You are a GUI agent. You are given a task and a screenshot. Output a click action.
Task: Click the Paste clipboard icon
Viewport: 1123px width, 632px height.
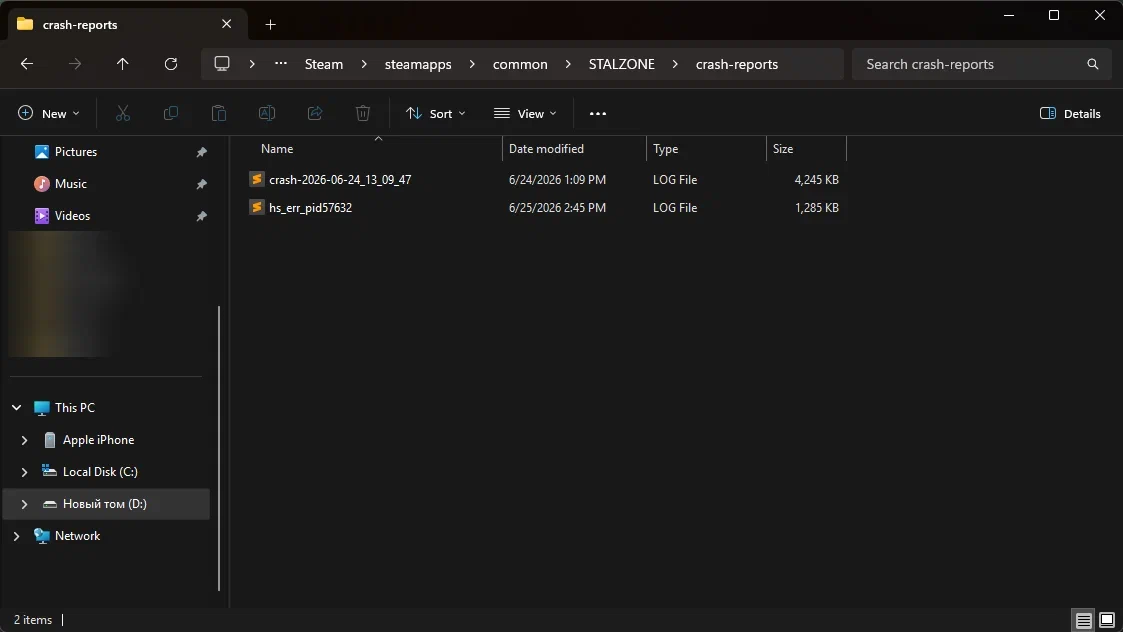218,113
